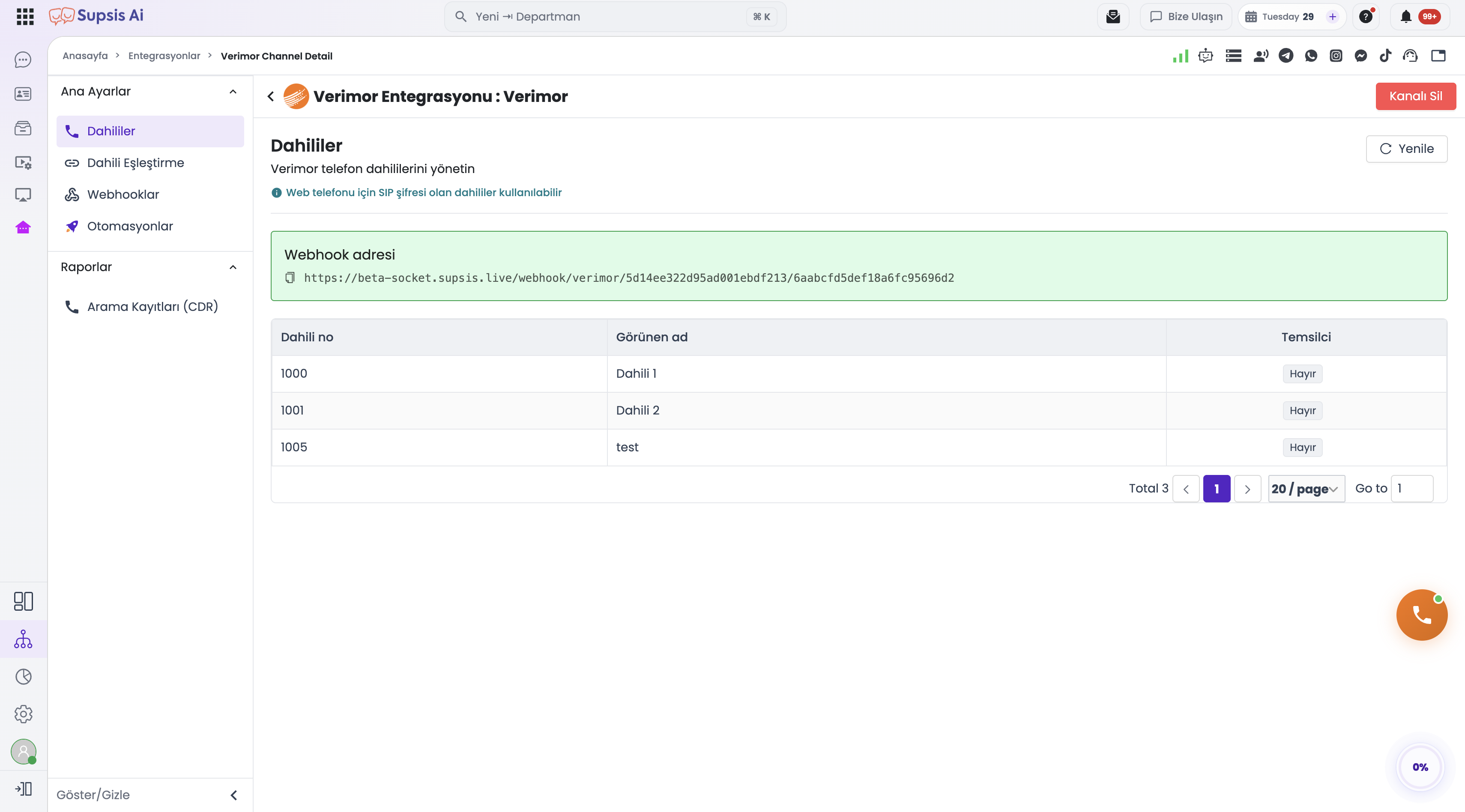This screenshot has width=1465, height=812.
Task: Open Otomasyonlar menu item
Action: tap(150, 226)
